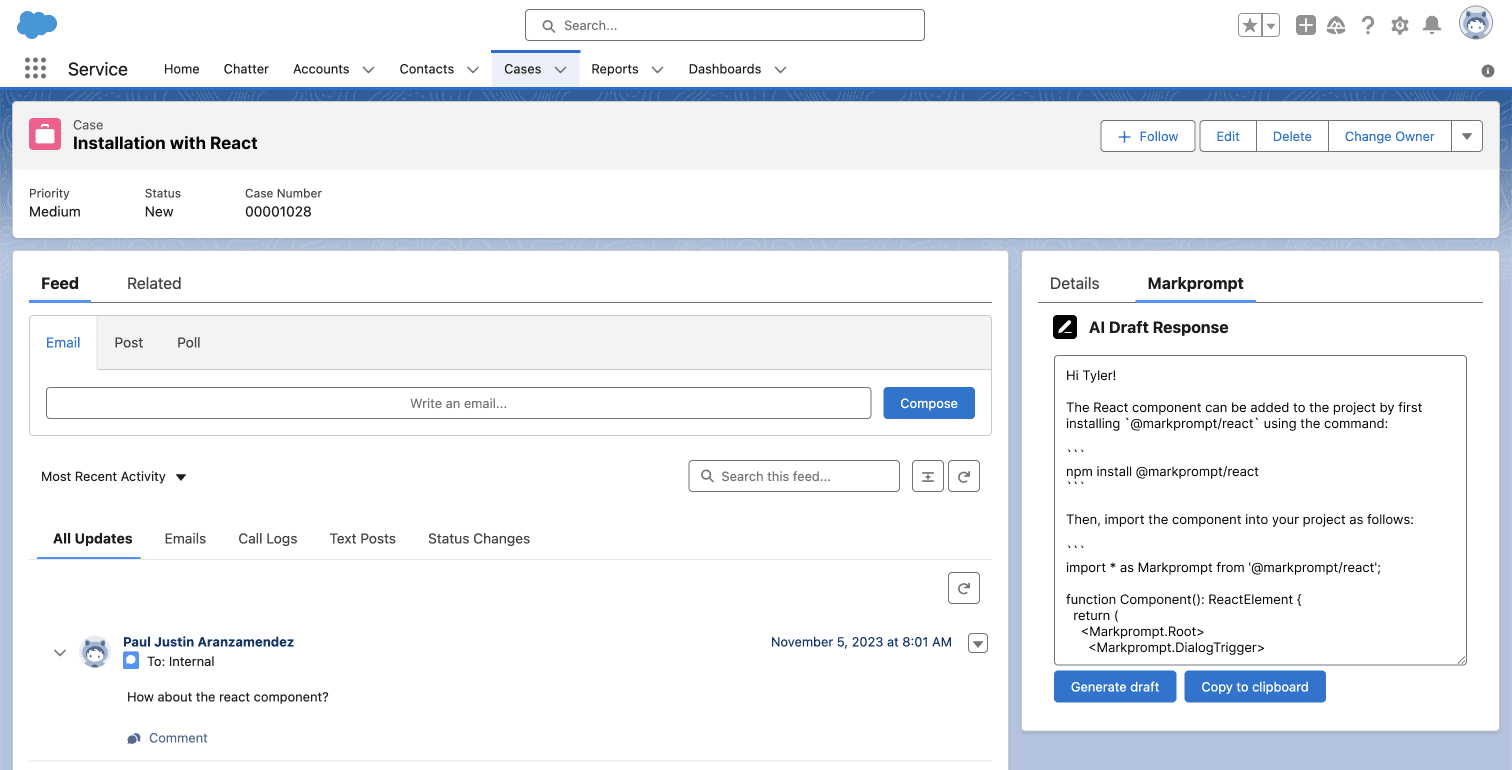Open Global Actions plus icon
The image size is (1512, 770).
pos(1305,26)
